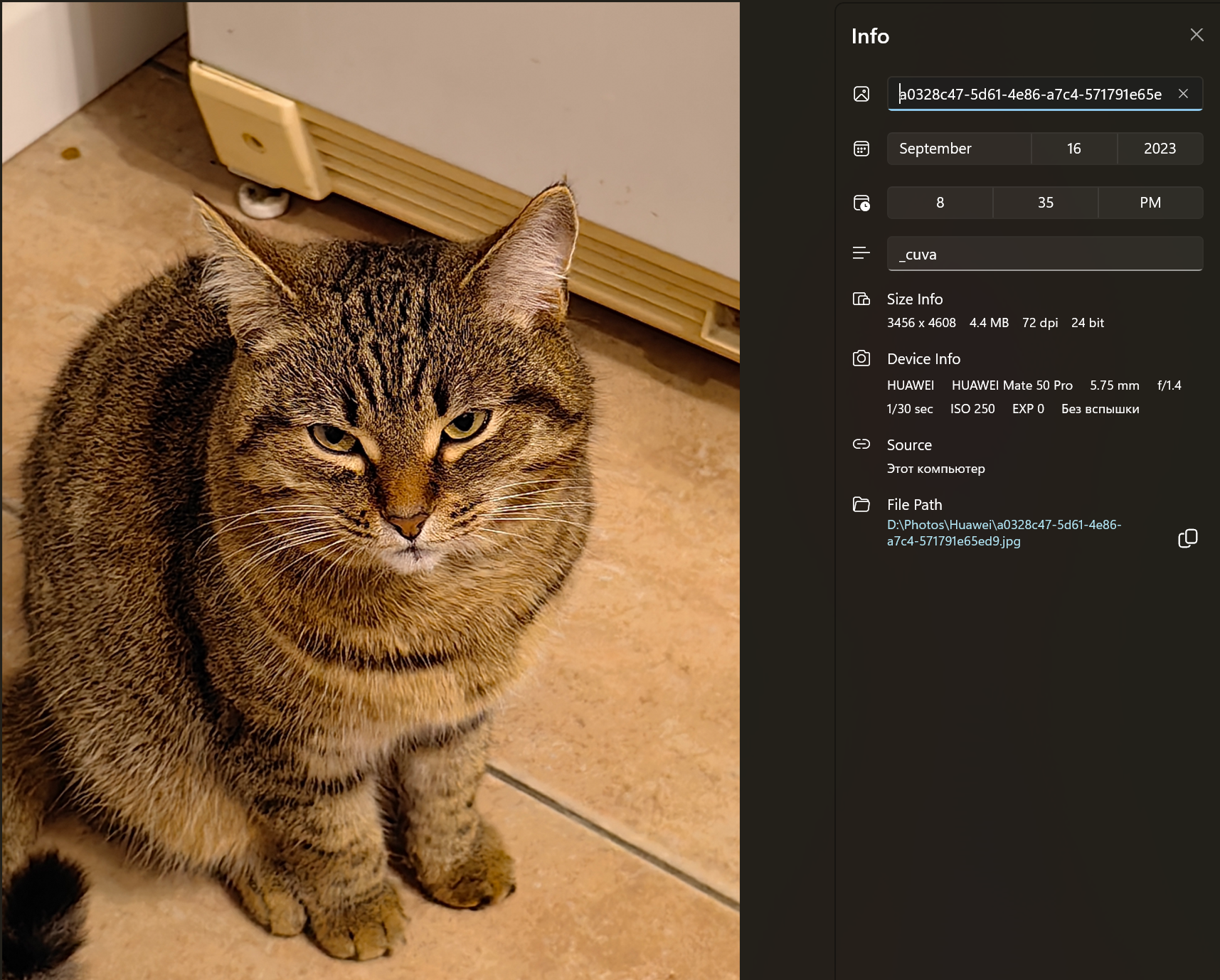Click the Source link icon
Viewport: 1220px width, 980px height.
click(861, 444)
